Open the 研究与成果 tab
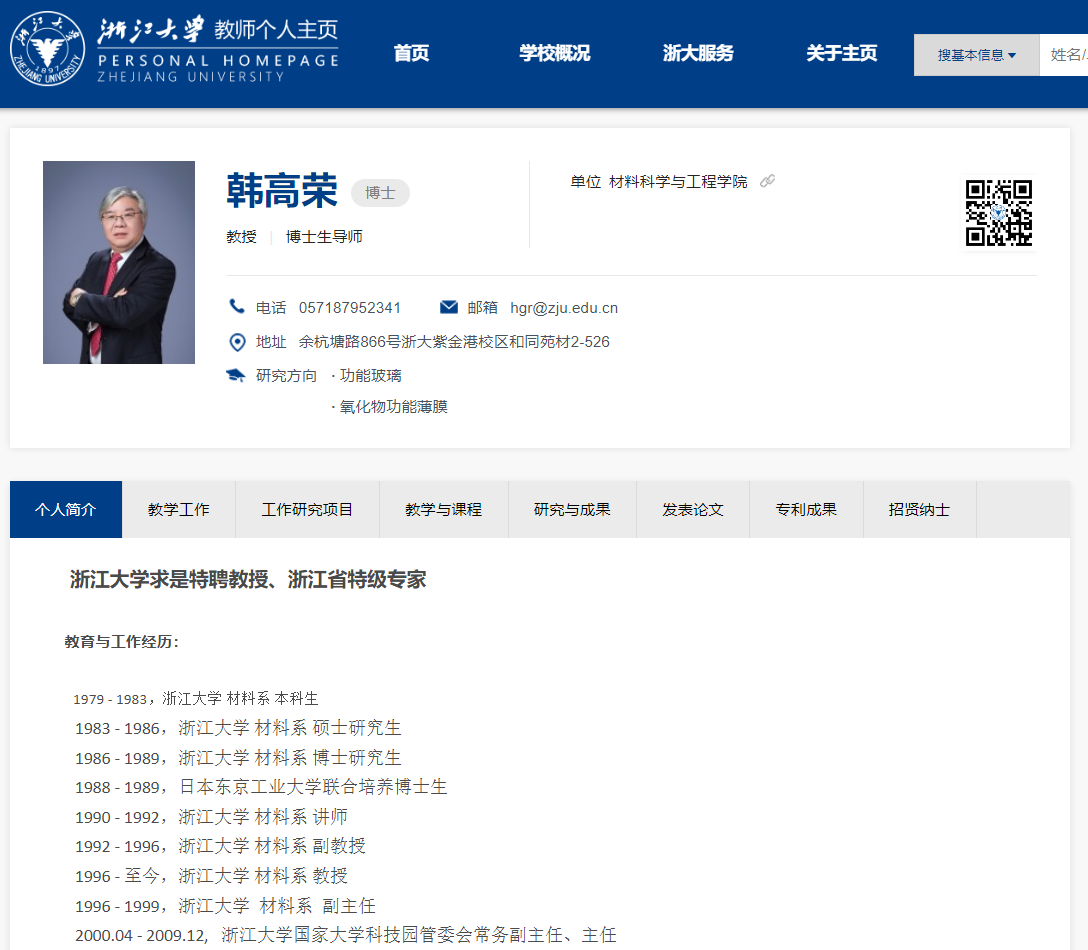 pyautogui.click(x=572, y=509)
